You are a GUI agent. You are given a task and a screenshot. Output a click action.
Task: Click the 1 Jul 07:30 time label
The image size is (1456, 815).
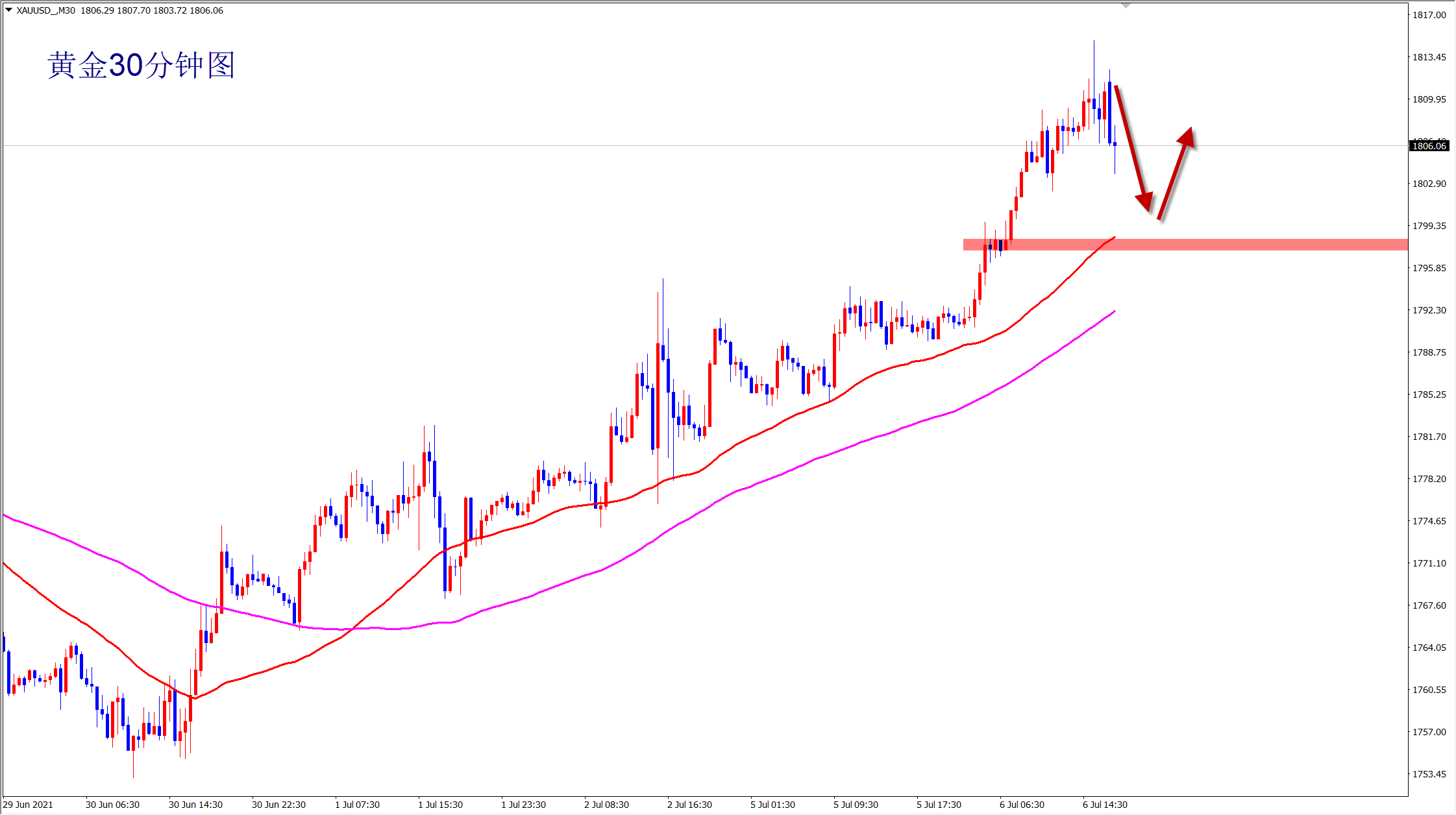357,805
